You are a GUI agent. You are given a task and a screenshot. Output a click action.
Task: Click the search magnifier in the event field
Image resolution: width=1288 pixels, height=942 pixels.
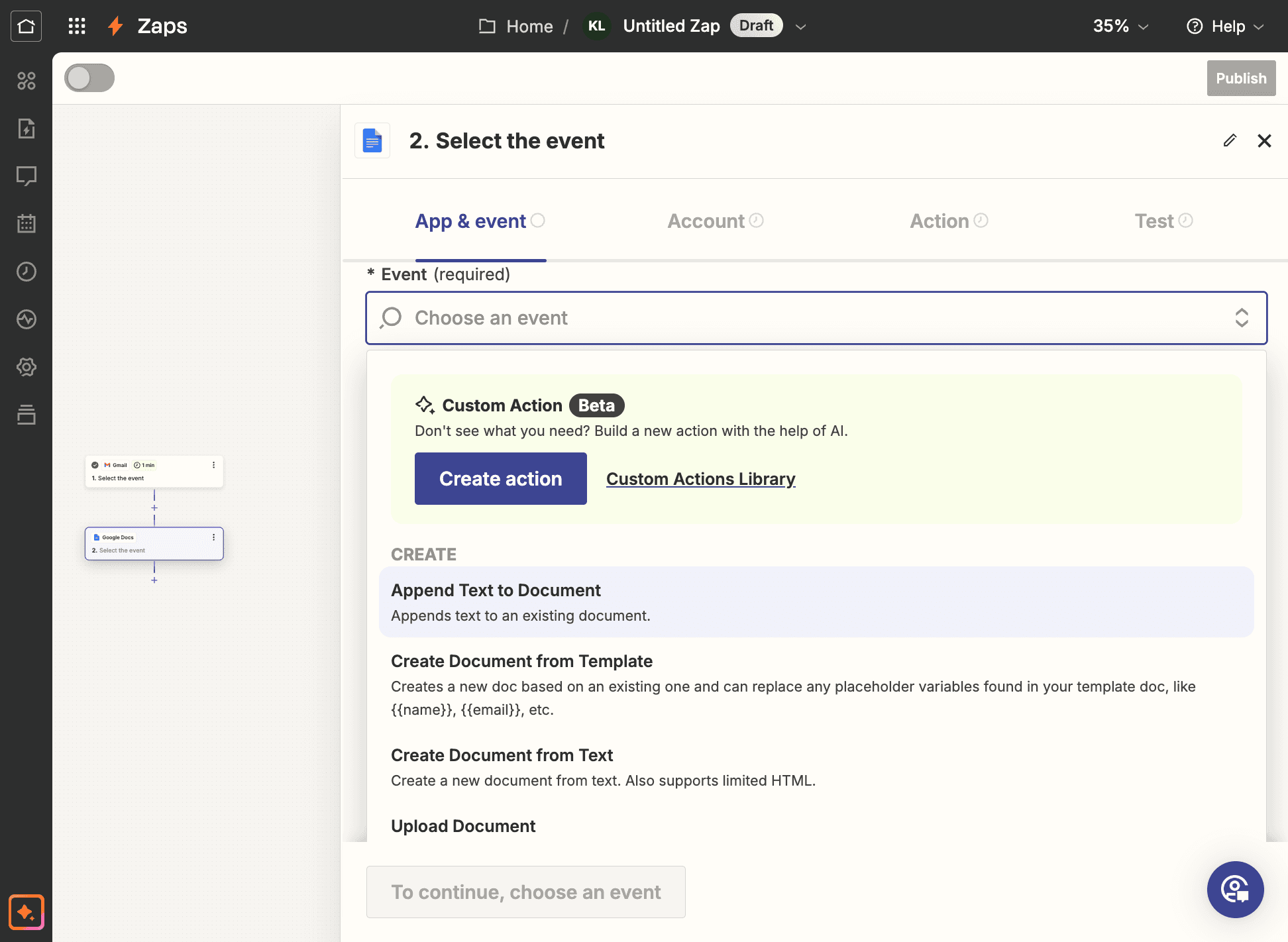pyautogui.click(x=391, y=318)
